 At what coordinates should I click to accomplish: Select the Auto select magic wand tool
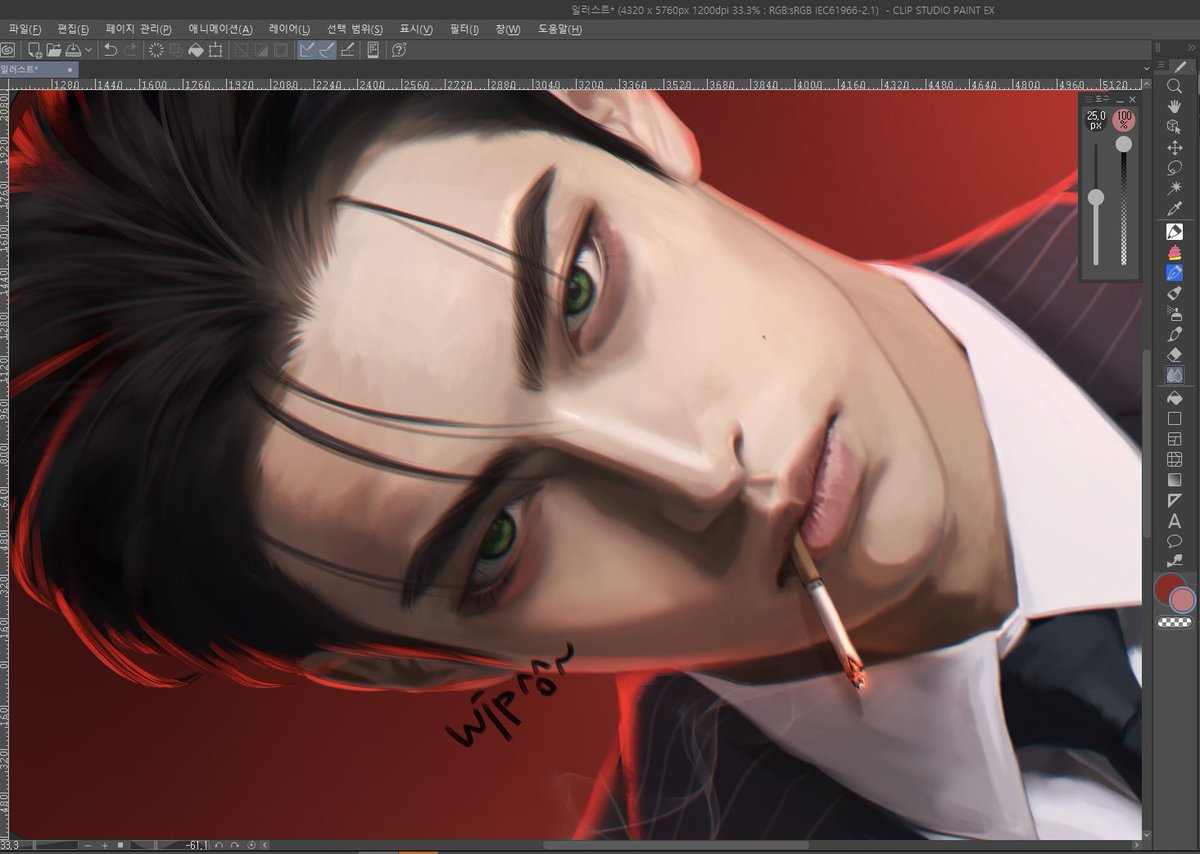pyautogui.click(x=1175, y=187)
